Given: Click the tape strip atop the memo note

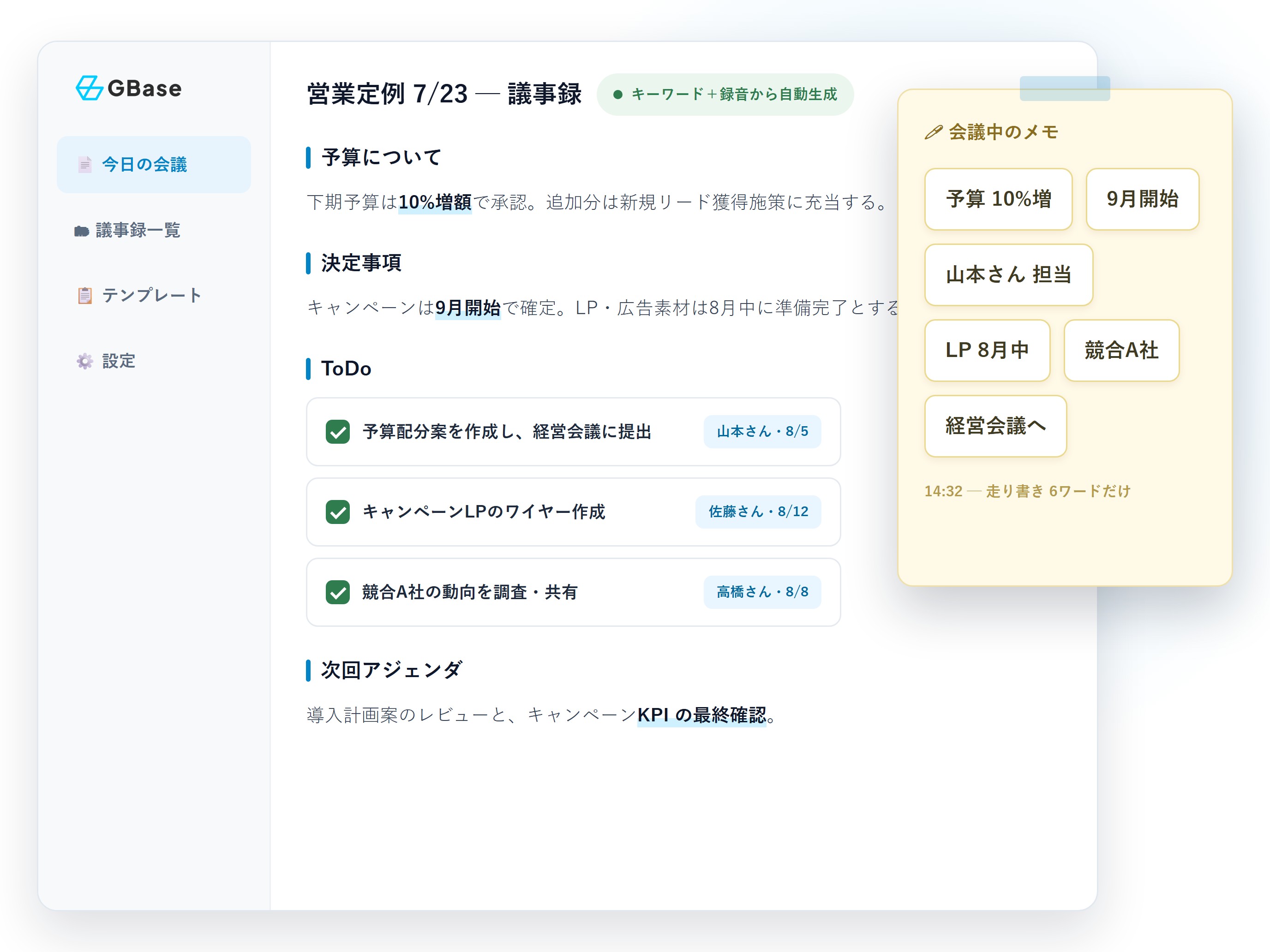Looking at the screenshot, I should (1065, 89).
